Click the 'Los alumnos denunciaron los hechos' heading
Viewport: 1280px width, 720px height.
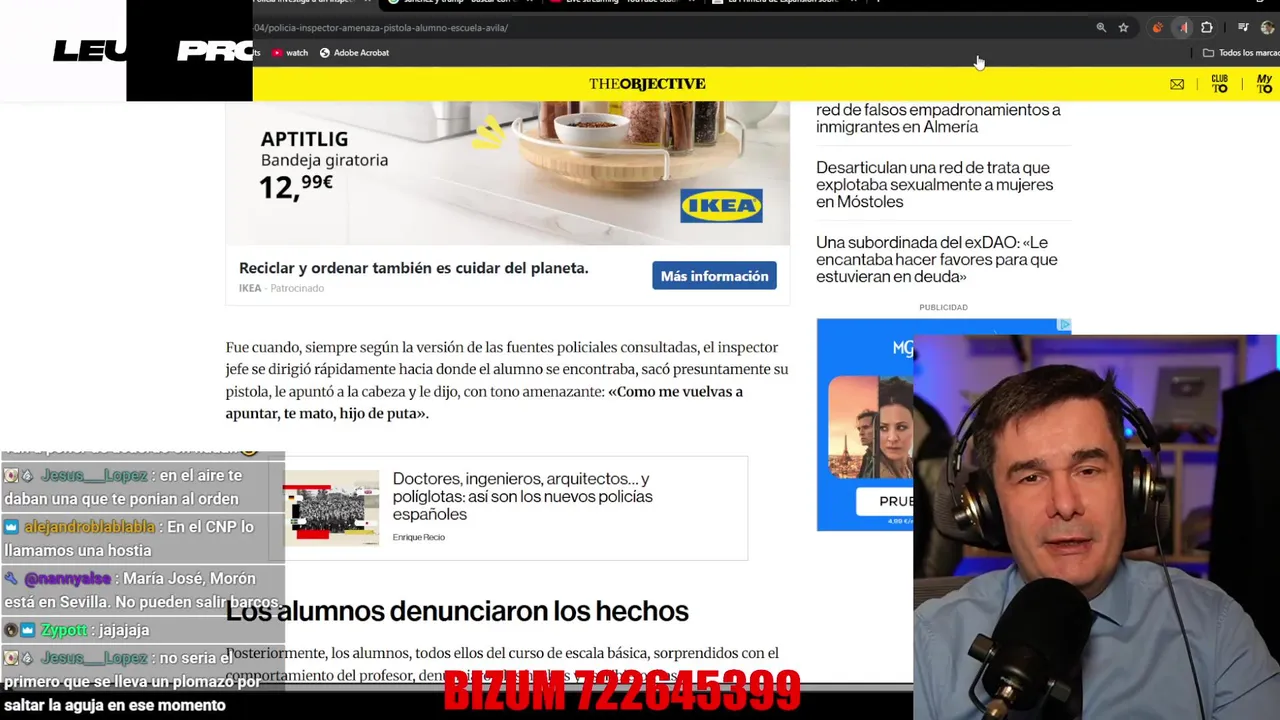pos(457,610)
